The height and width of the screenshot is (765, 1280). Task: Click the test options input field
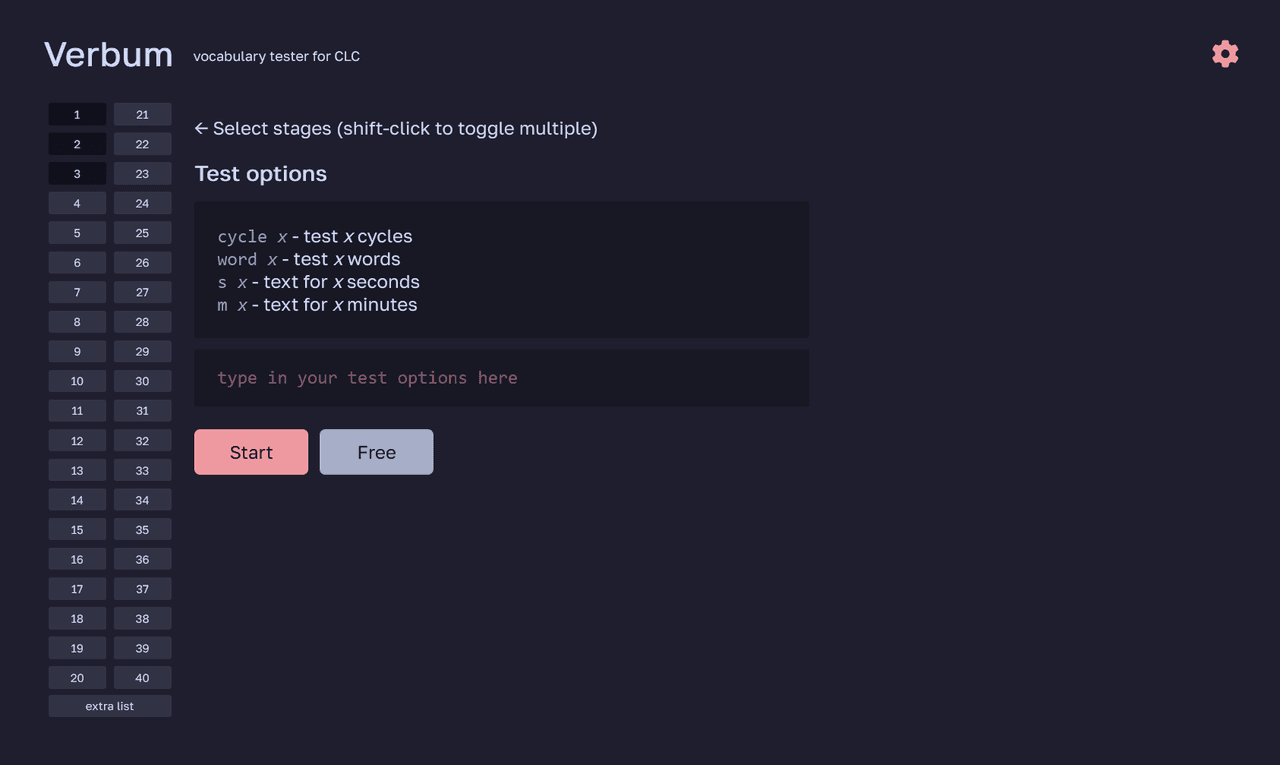tap(501, 378)
